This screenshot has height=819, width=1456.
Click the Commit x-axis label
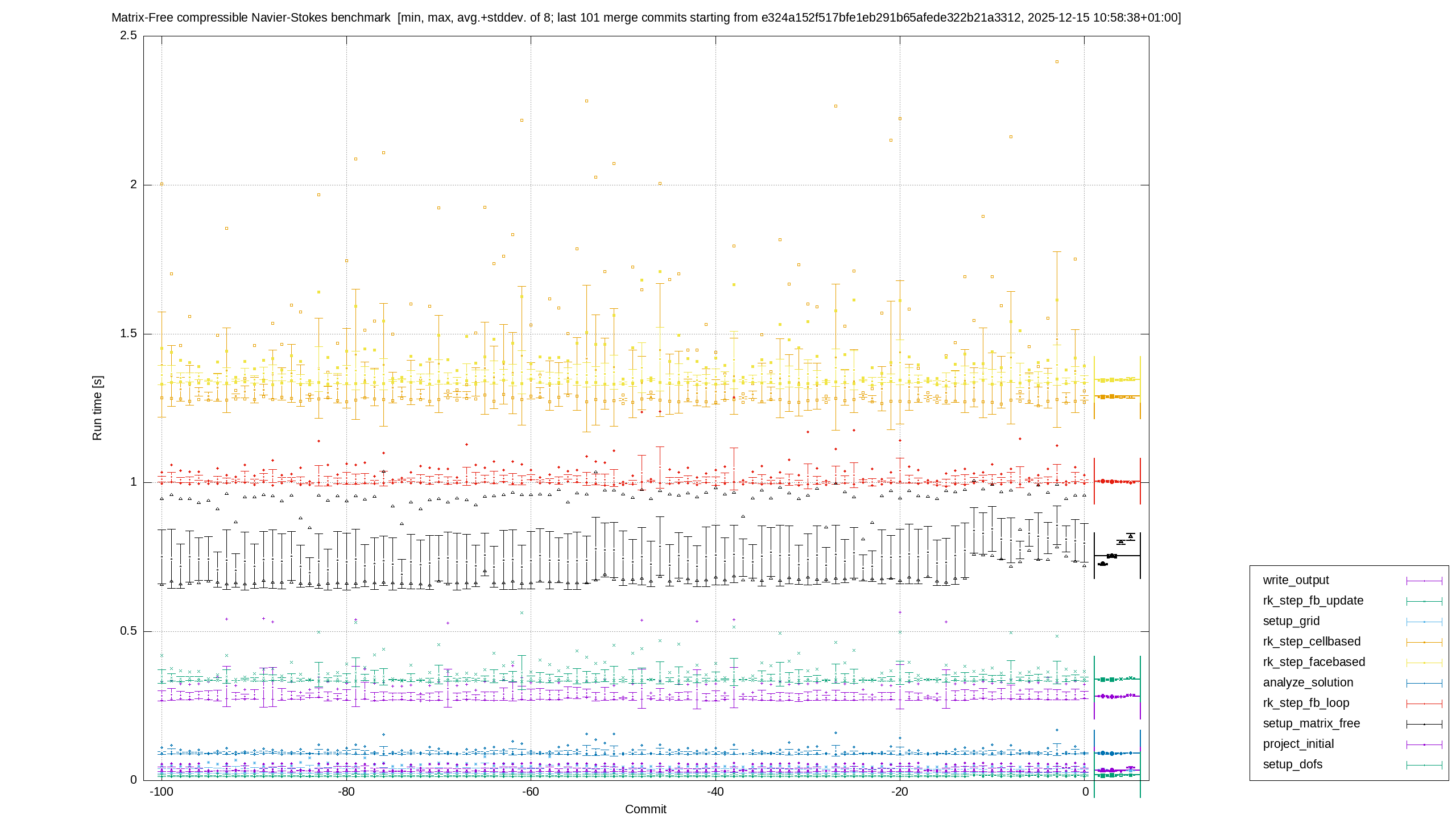646,809
